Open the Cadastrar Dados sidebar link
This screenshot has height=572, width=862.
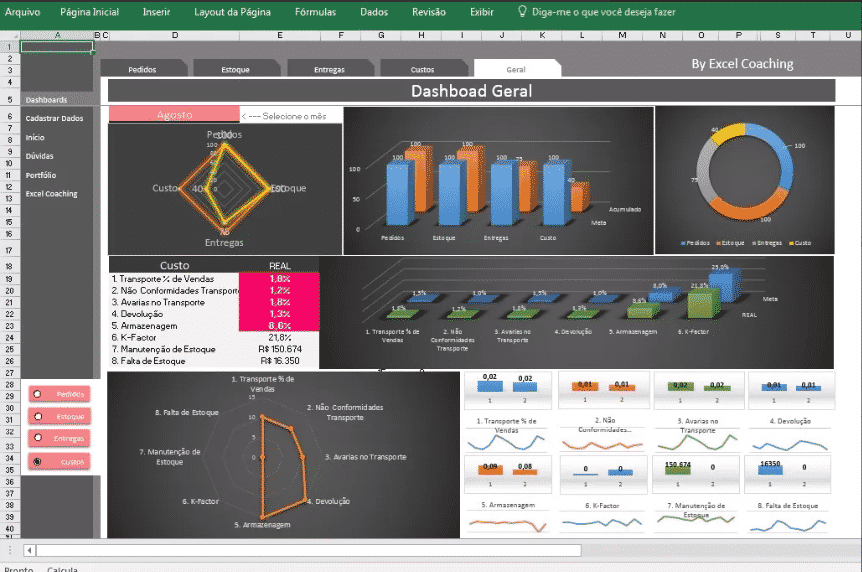pos(54,118)
